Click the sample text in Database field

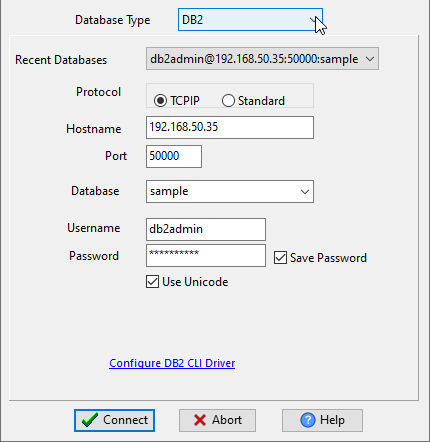[x=169, y=191]
